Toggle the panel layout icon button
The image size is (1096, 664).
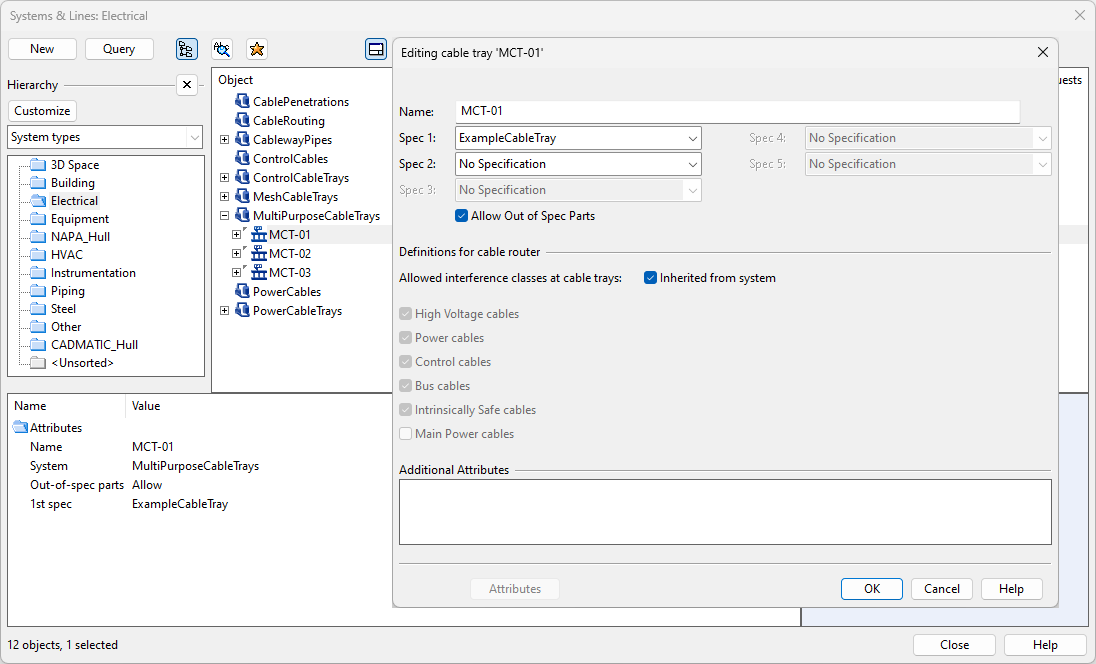pyautogui.click(x=376, y=49)
